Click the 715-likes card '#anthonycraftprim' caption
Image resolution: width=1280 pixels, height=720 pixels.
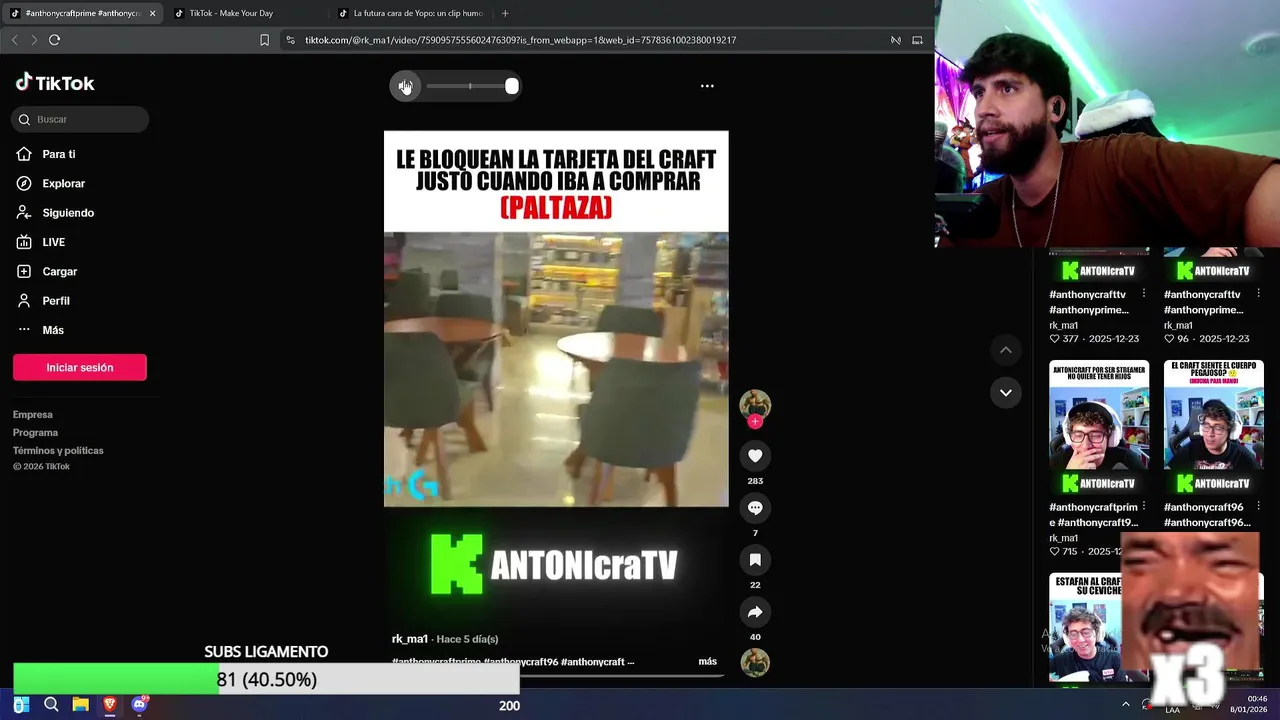click(x=1093, y=515)
